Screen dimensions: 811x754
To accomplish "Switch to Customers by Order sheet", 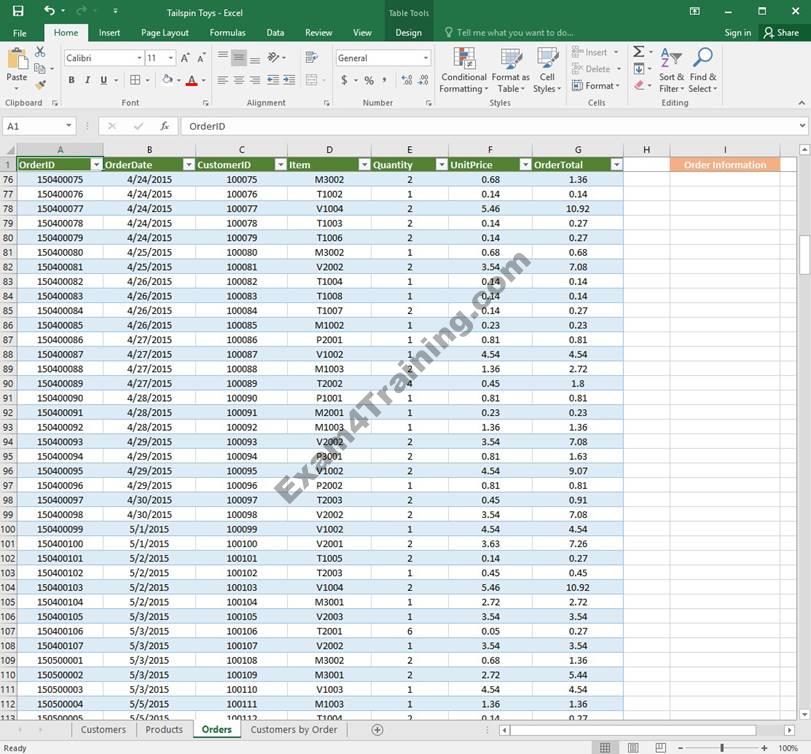I will (x=293, y=730).
